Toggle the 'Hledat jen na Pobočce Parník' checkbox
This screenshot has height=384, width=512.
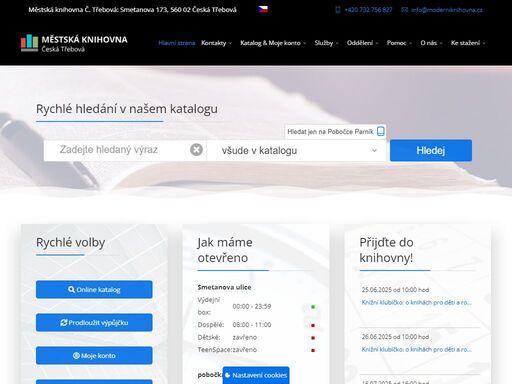381,131
